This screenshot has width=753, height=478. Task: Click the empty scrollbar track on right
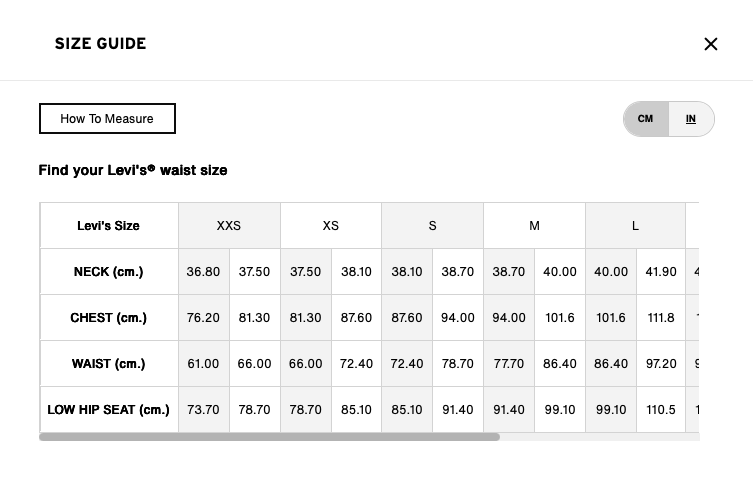click(x=600, y=437)
